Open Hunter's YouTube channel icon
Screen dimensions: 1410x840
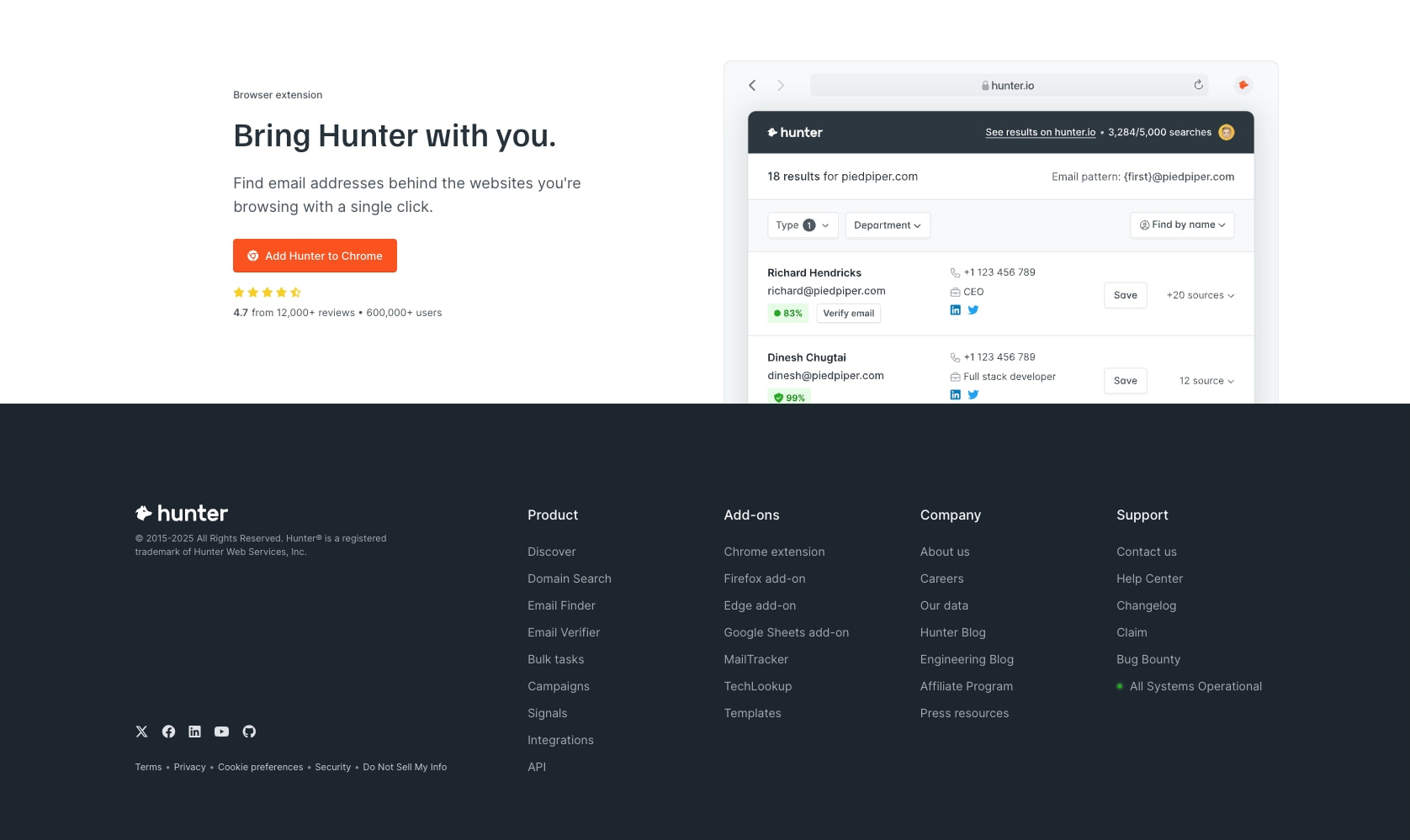[221, 732]
